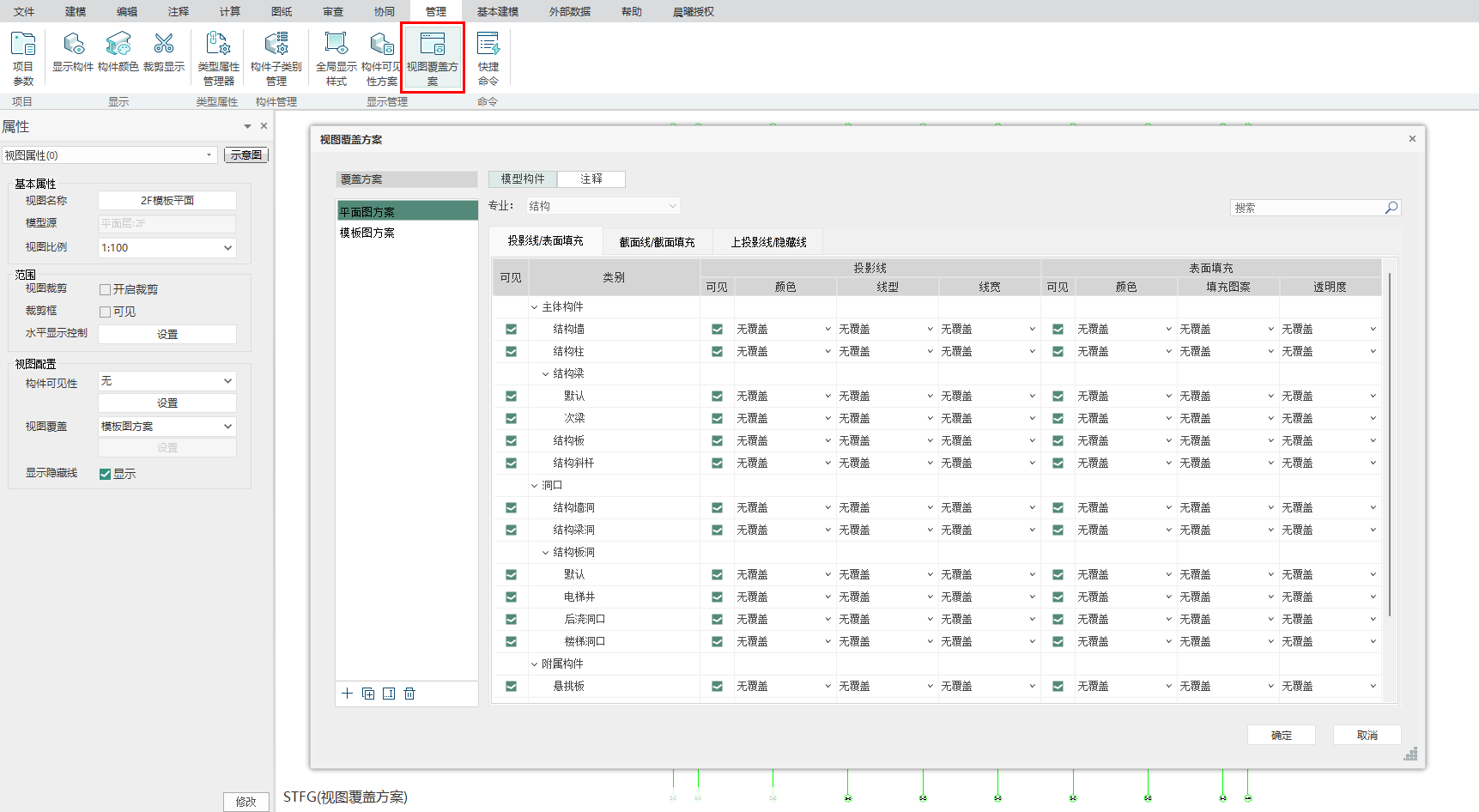Image resolution: width=1479 pixels, height=812 pixels.
Task: Uncheck the 显示隐藏线 checkbox
Action: point(106,474)
